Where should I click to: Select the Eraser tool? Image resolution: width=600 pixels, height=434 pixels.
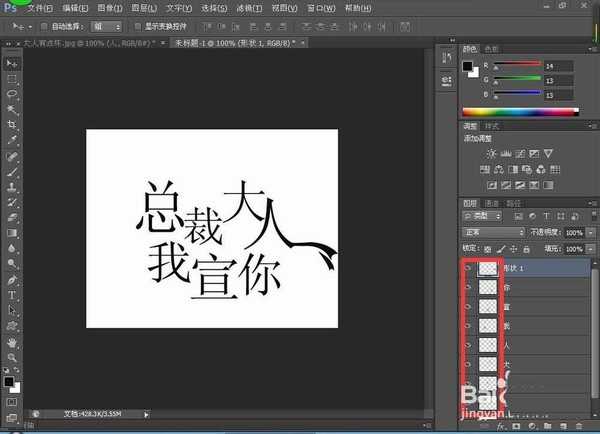[x=12, y=217]
